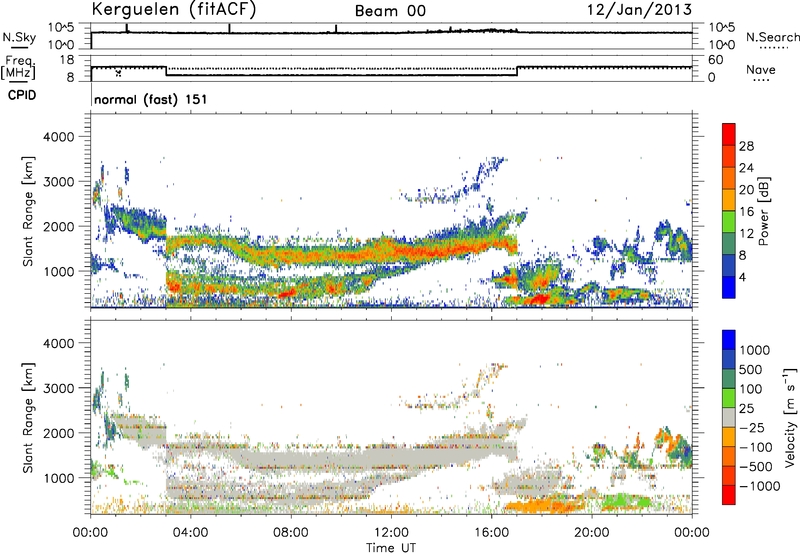Click the noise spike near 05:30 in N.Sky
The image size is (800, 554).
click(230, 28)
